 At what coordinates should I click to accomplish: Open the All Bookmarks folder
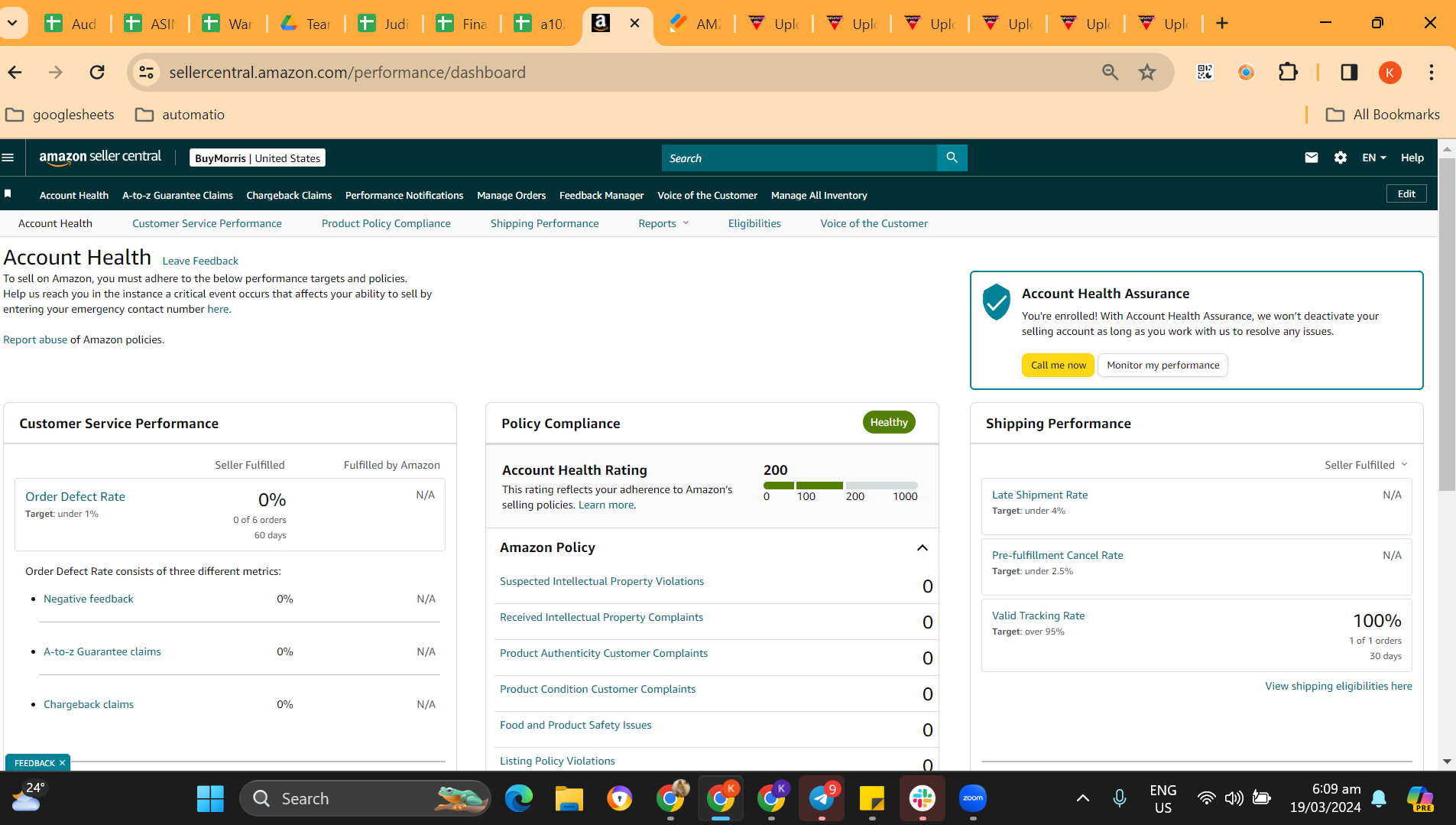click(x=1383, y=115)
